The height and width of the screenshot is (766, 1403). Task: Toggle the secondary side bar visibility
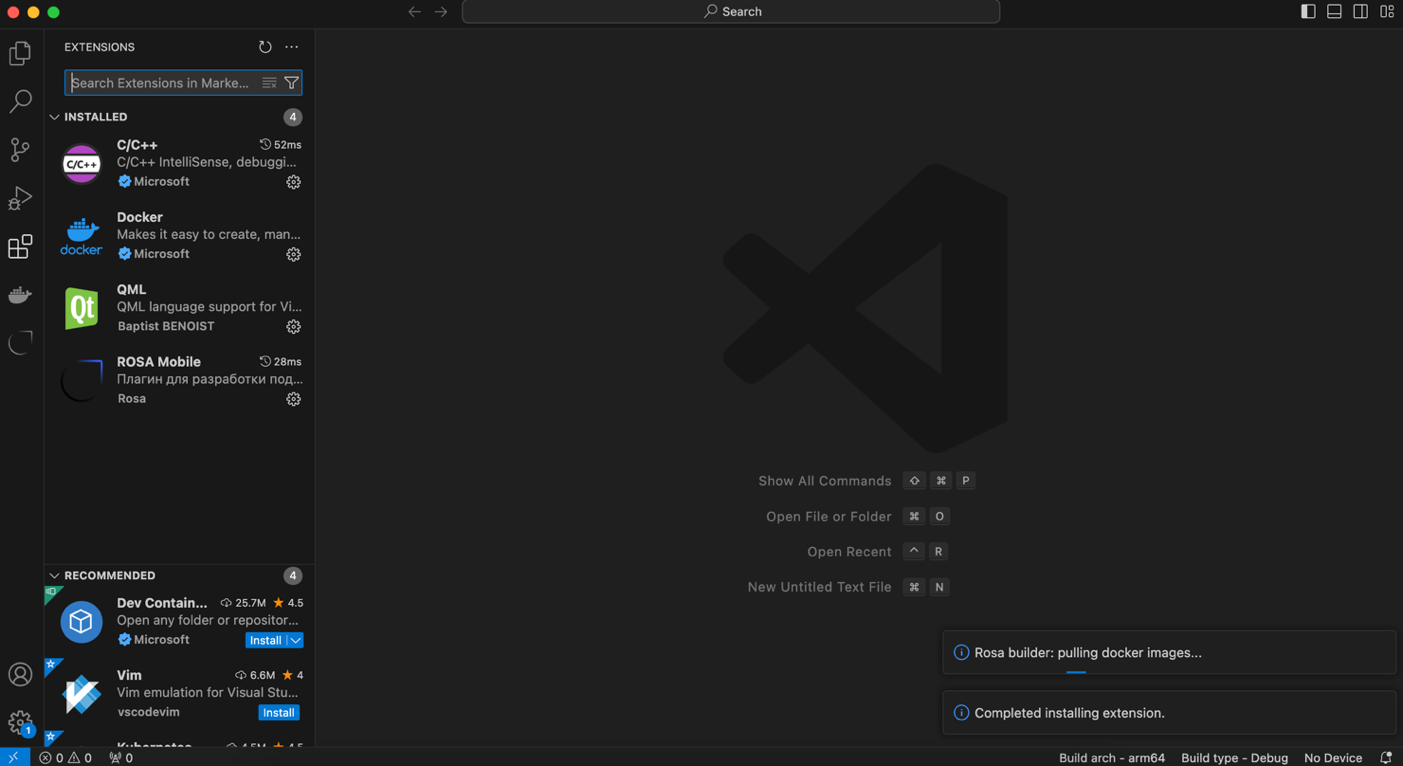[1360, 11]
